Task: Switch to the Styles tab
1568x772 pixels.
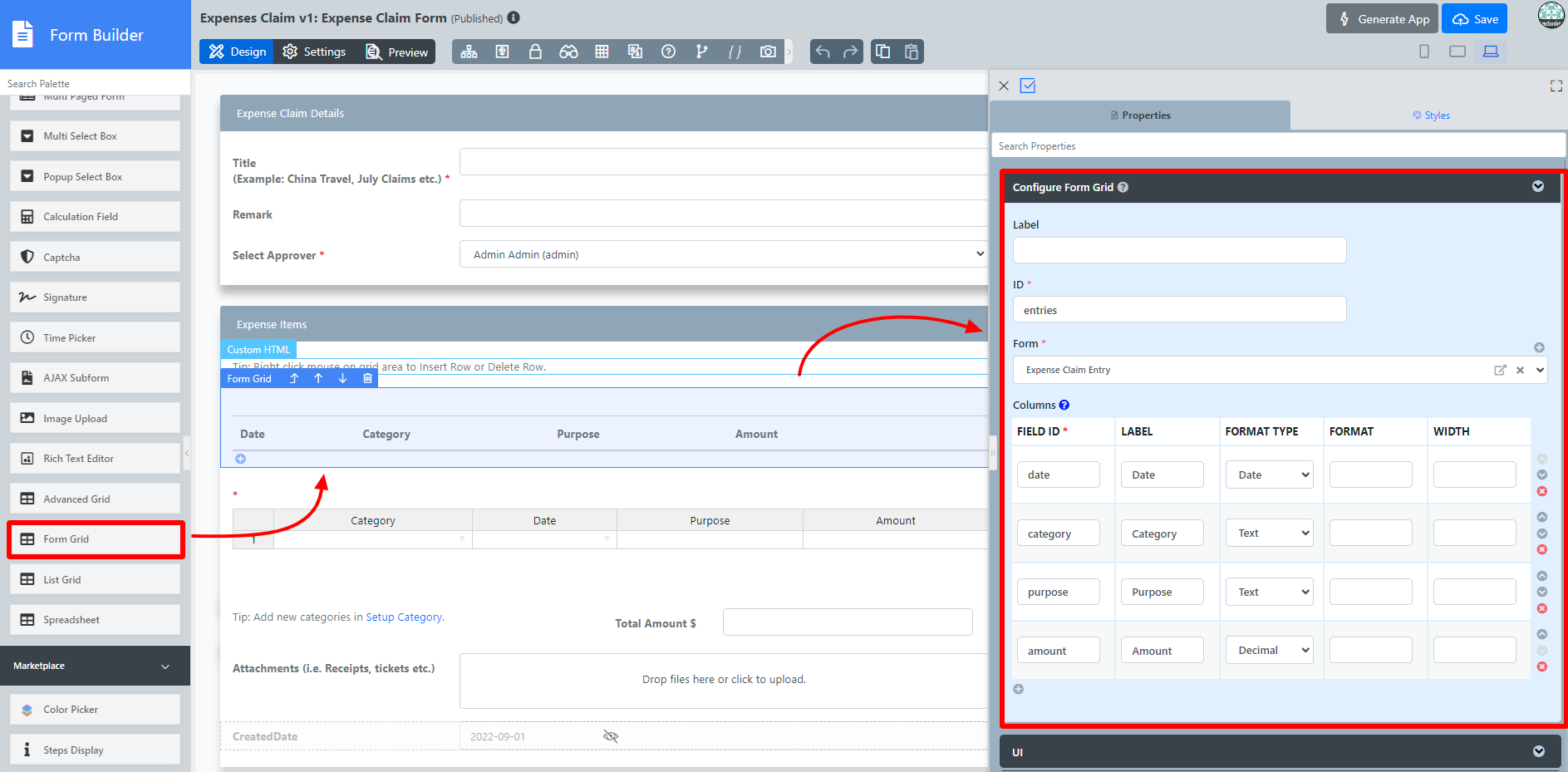Action: click(1431, 116)
